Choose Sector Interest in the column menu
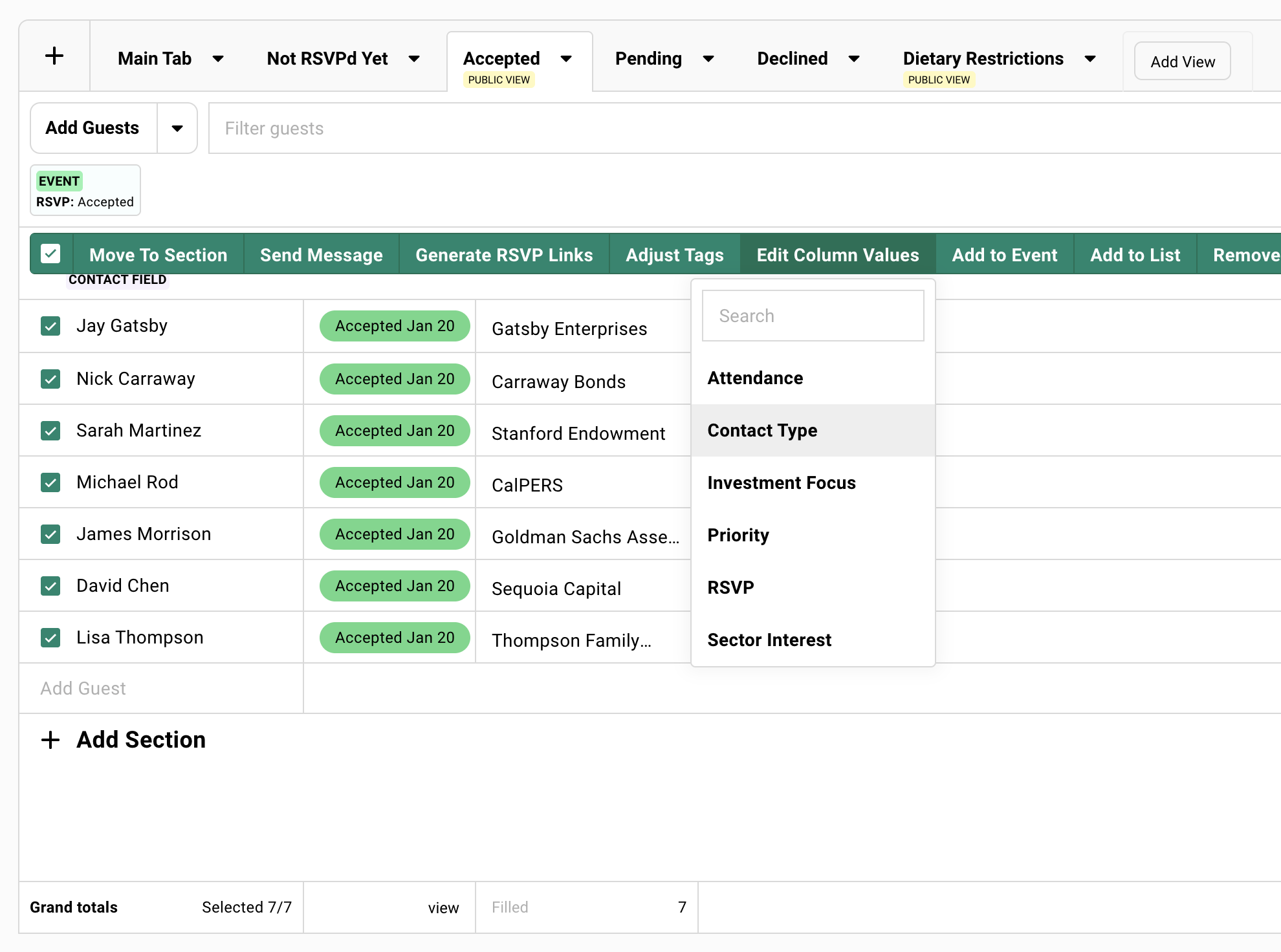This screenshot has height=952, width=1281. tap(769, 640)
